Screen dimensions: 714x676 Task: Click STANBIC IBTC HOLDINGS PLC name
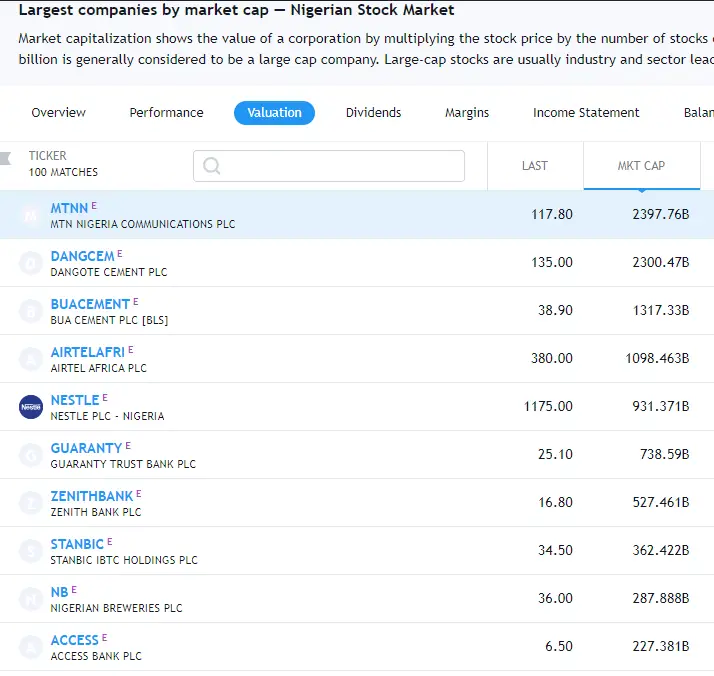[124, 560]
